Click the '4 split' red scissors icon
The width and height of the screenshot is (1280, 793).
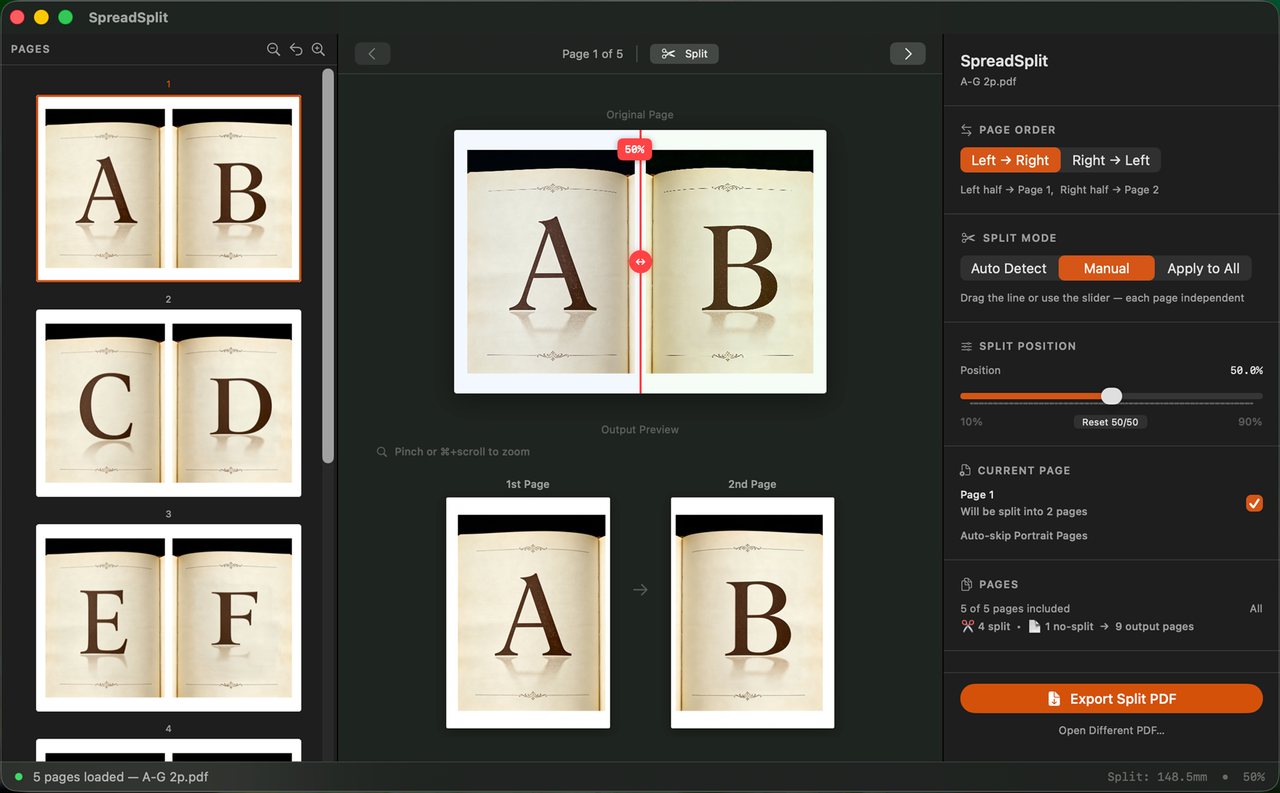[967, 627]
